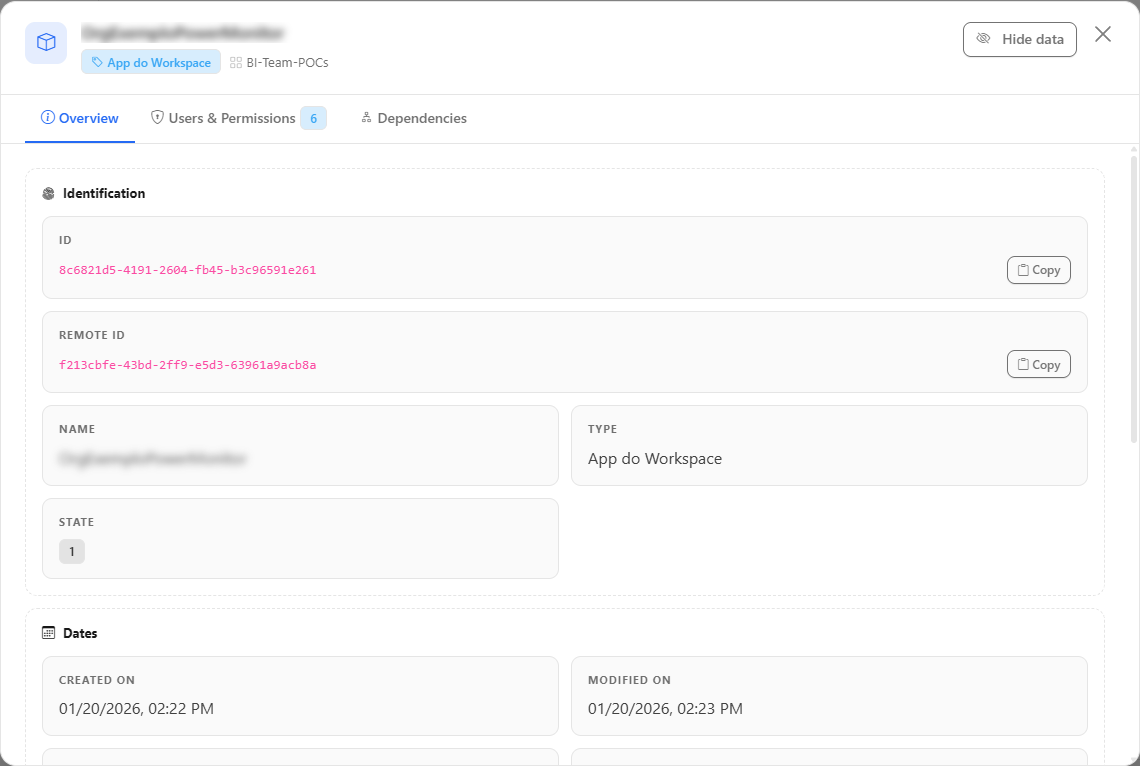1140x766 pixels.
Task: Click the App do Workspace tag badge
Action: (x=151, y=62)
